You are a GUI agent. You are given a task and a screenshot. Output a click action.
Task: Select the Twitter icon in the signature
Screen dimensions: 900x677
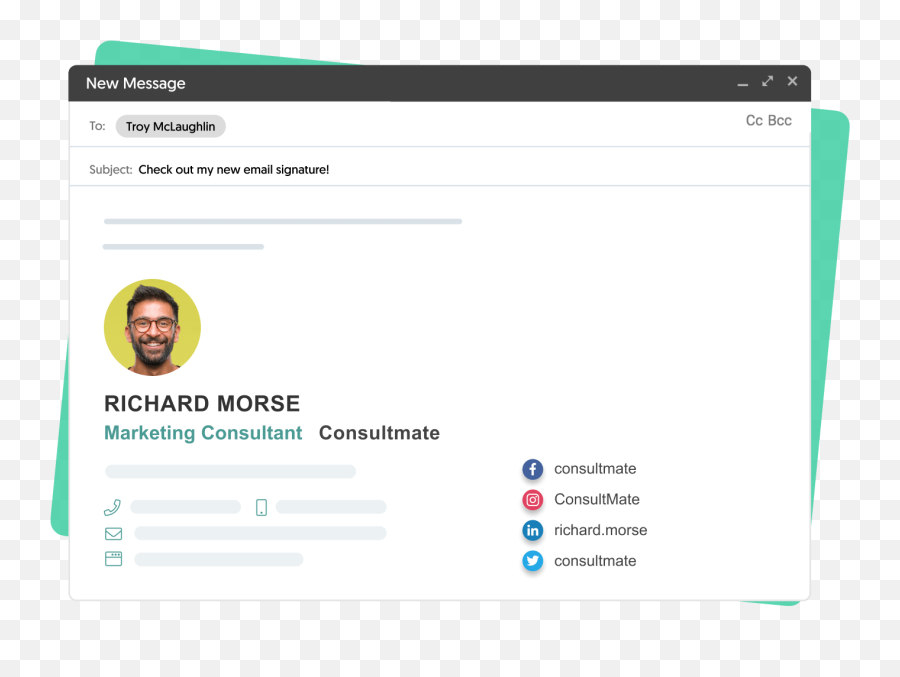tap(533, 561)
